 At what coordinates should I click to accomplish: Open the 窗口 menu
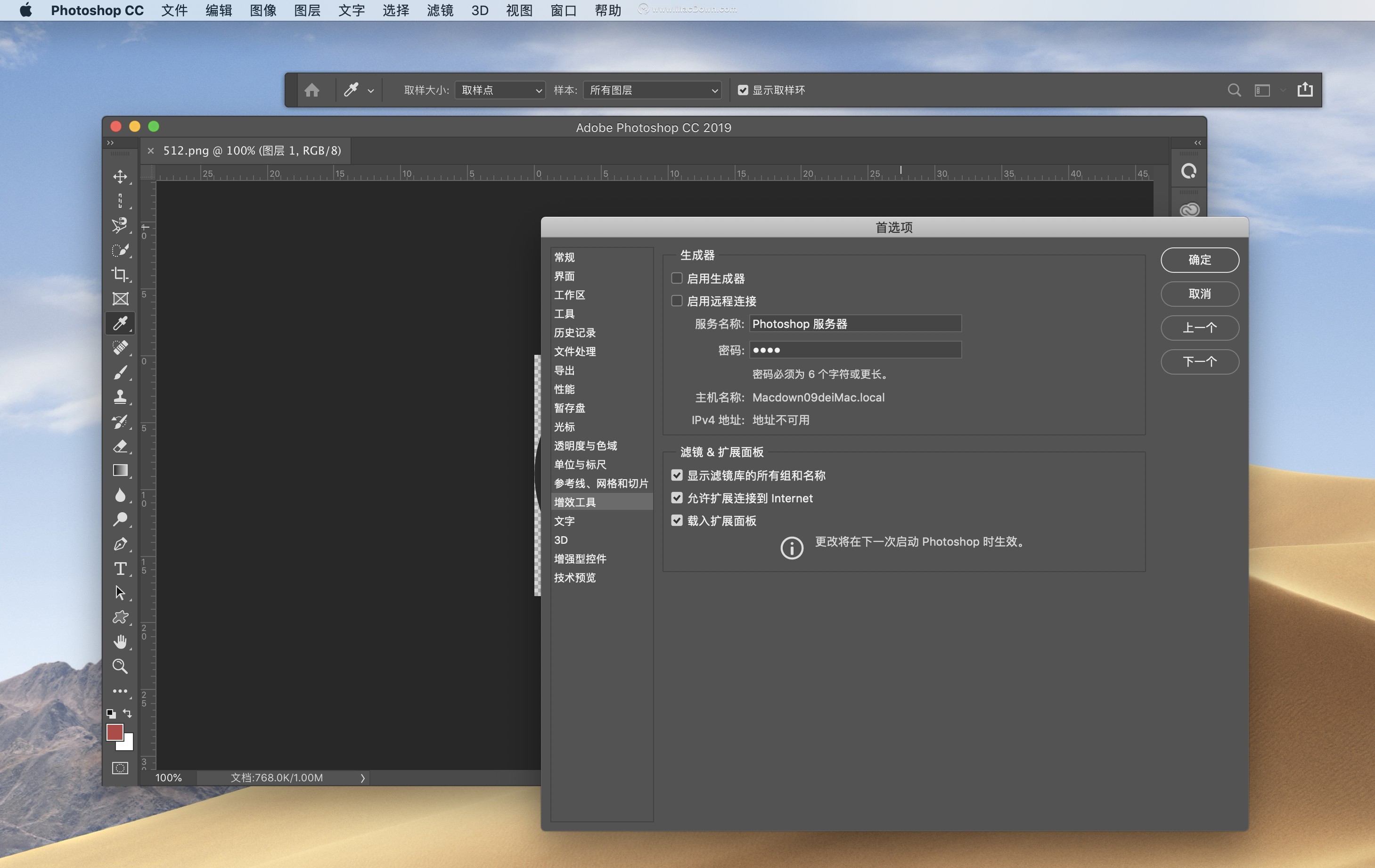[563, 10]
